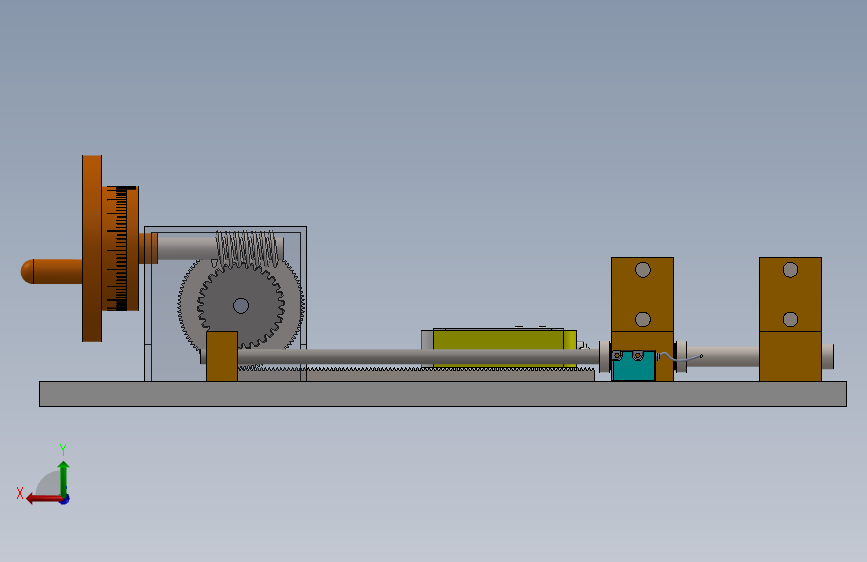Pick the small brown block beside the gearbox
Screen dimensions: 867x562
tap(222, 356)
